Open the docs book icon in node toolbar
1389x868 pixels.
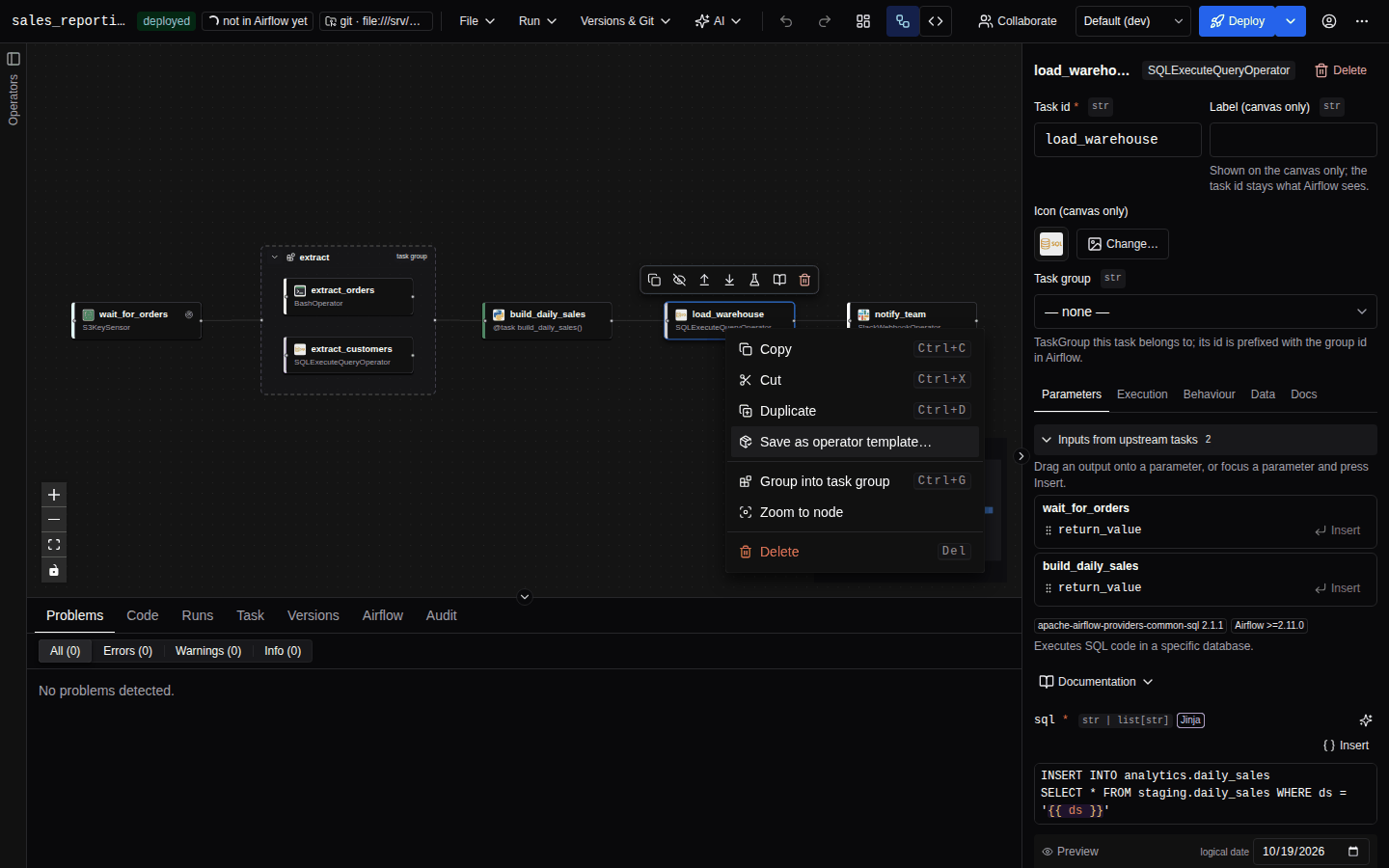(x=779, y=280)
